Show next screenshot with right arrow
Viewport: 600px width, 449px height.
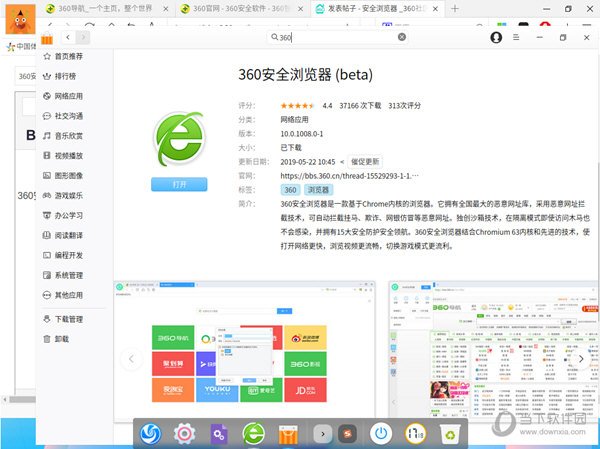coord(581,357)
